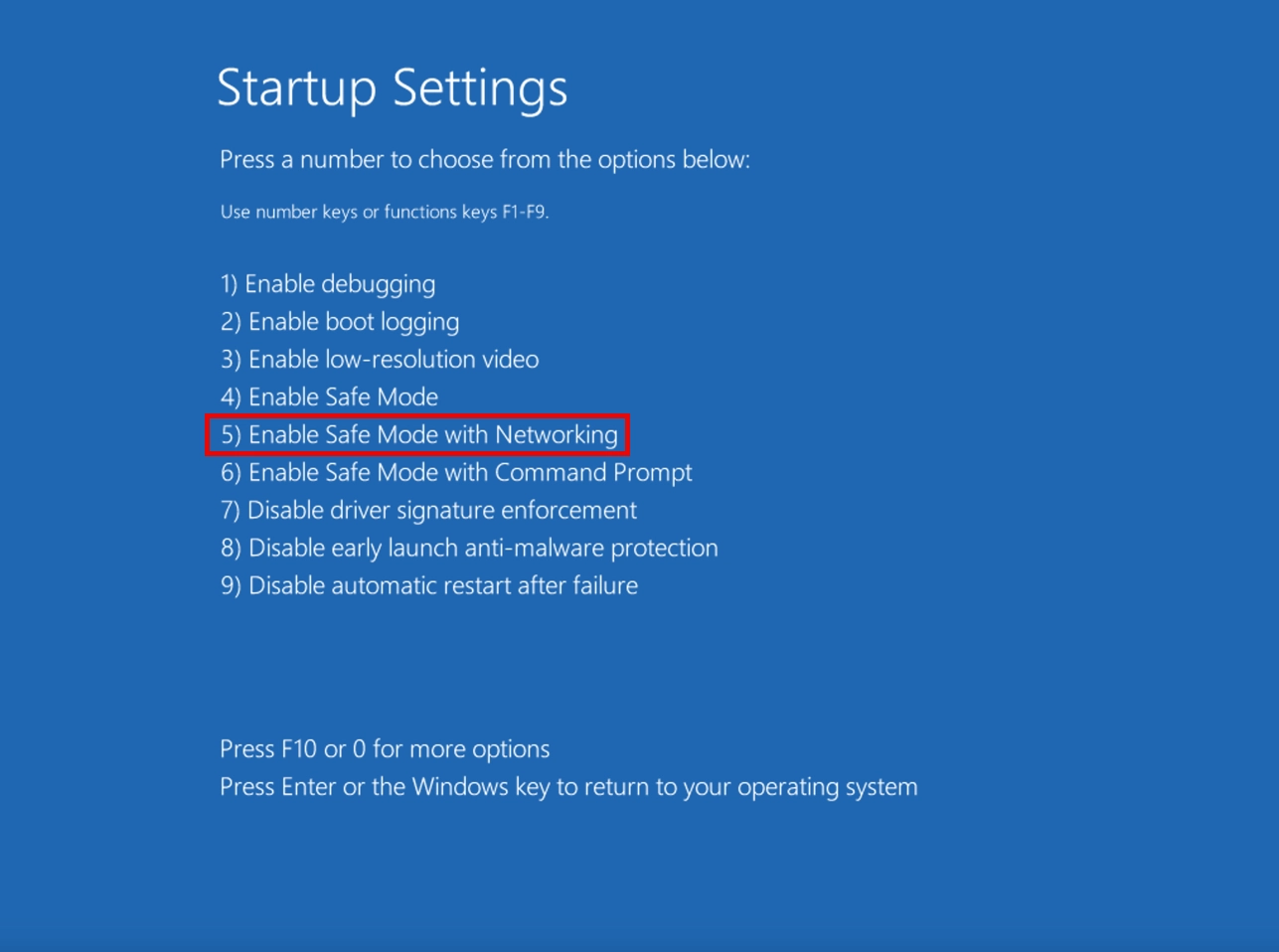Click the number 9 option label
1279x952 pixels.
[227, 585]
